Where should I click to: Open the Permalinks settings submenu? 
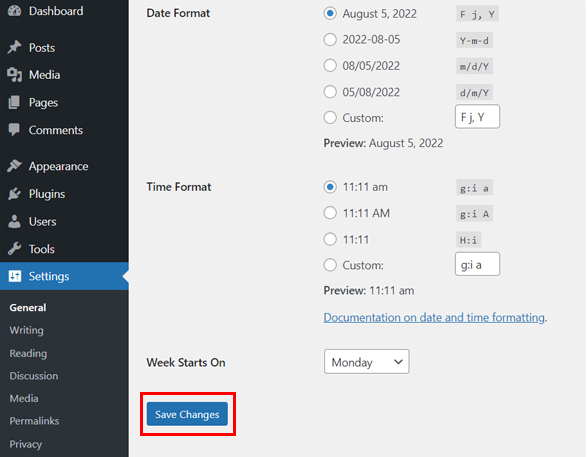click(x=34, y=421)
